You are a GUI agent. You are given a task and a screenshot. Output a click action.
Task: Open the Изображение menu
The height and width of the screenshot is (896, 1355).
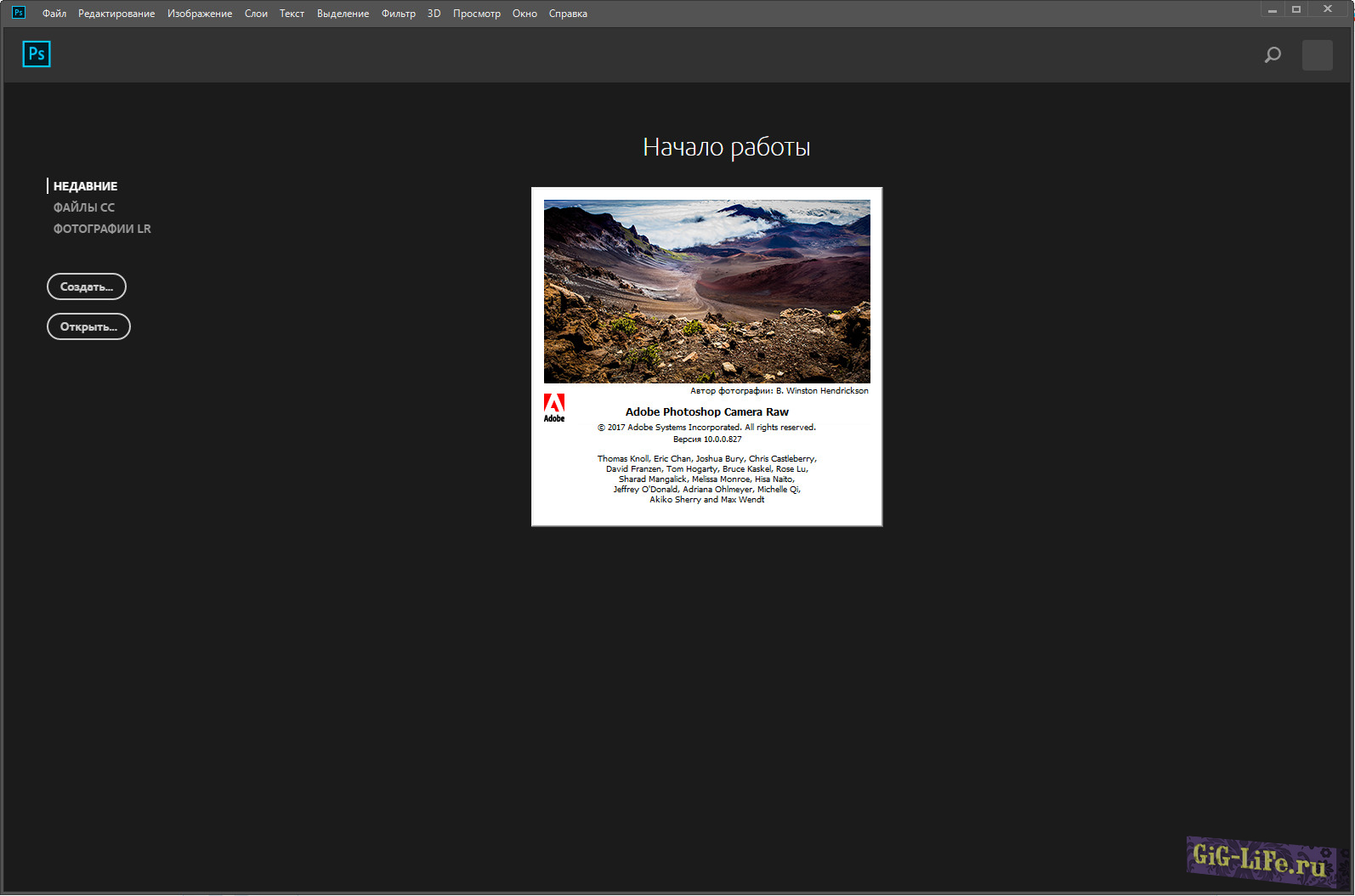pyautogui.click(x=200, y=14)
